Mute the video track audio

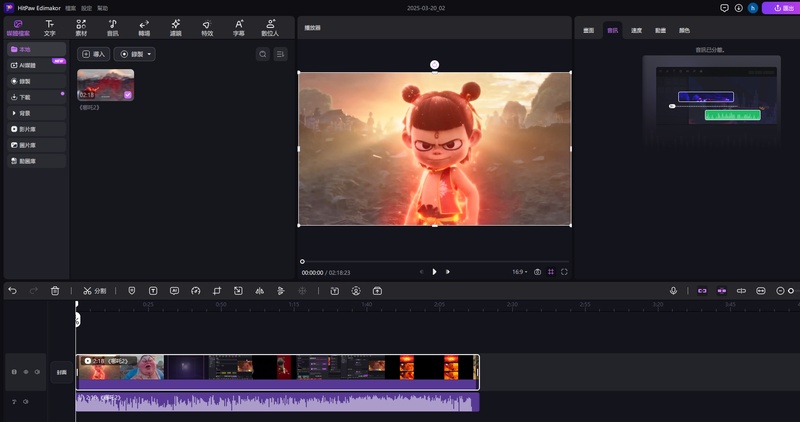coord(37,372)
